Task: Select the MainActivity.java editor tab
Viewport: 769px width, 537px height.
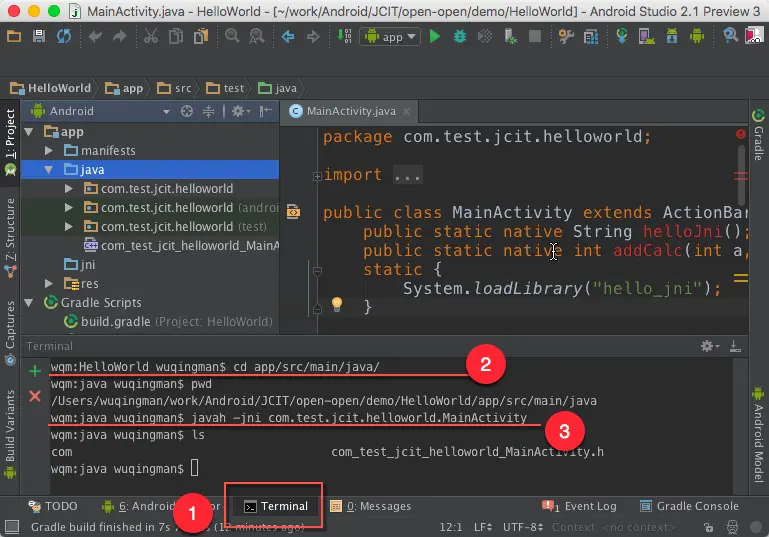Action: pos(350,111)
